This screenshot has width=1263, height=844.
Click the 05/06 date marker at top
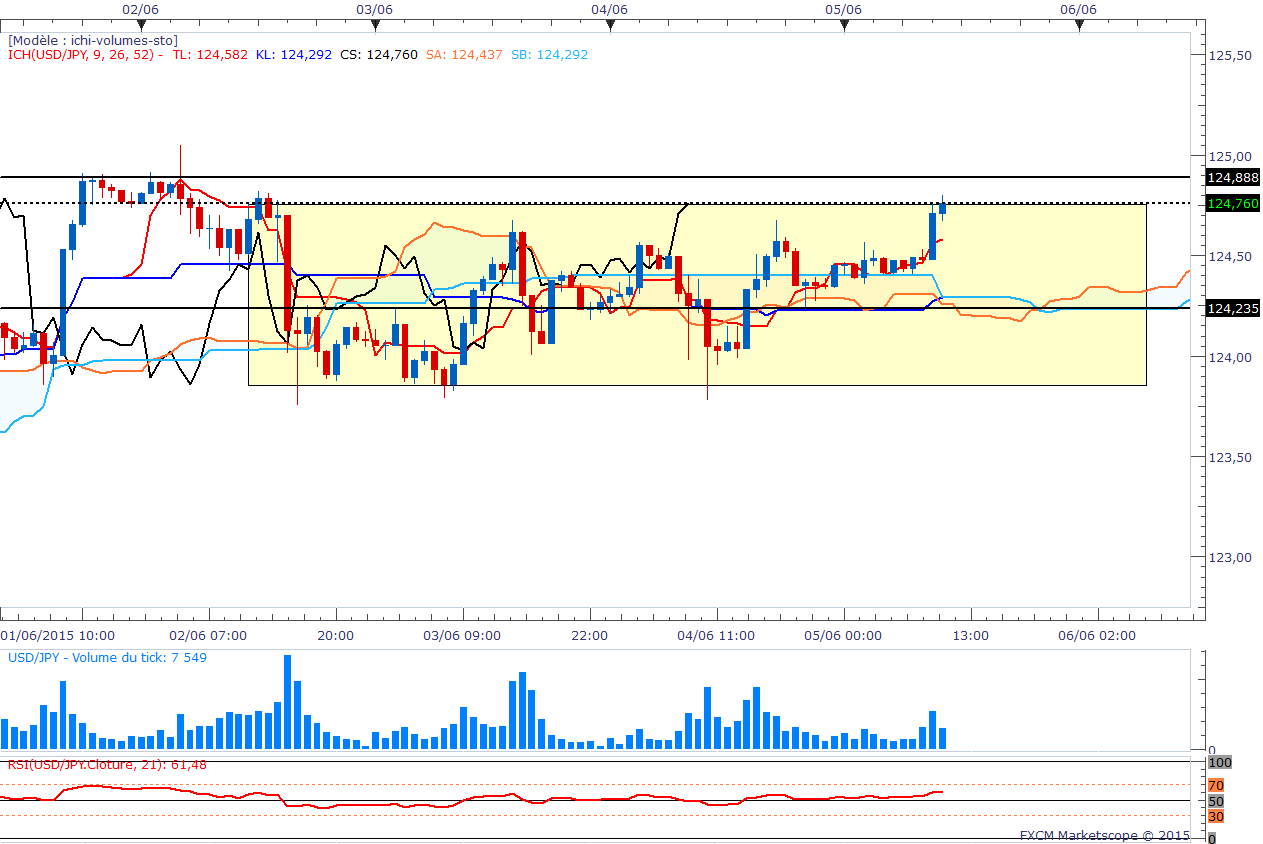tap(843, 9)
